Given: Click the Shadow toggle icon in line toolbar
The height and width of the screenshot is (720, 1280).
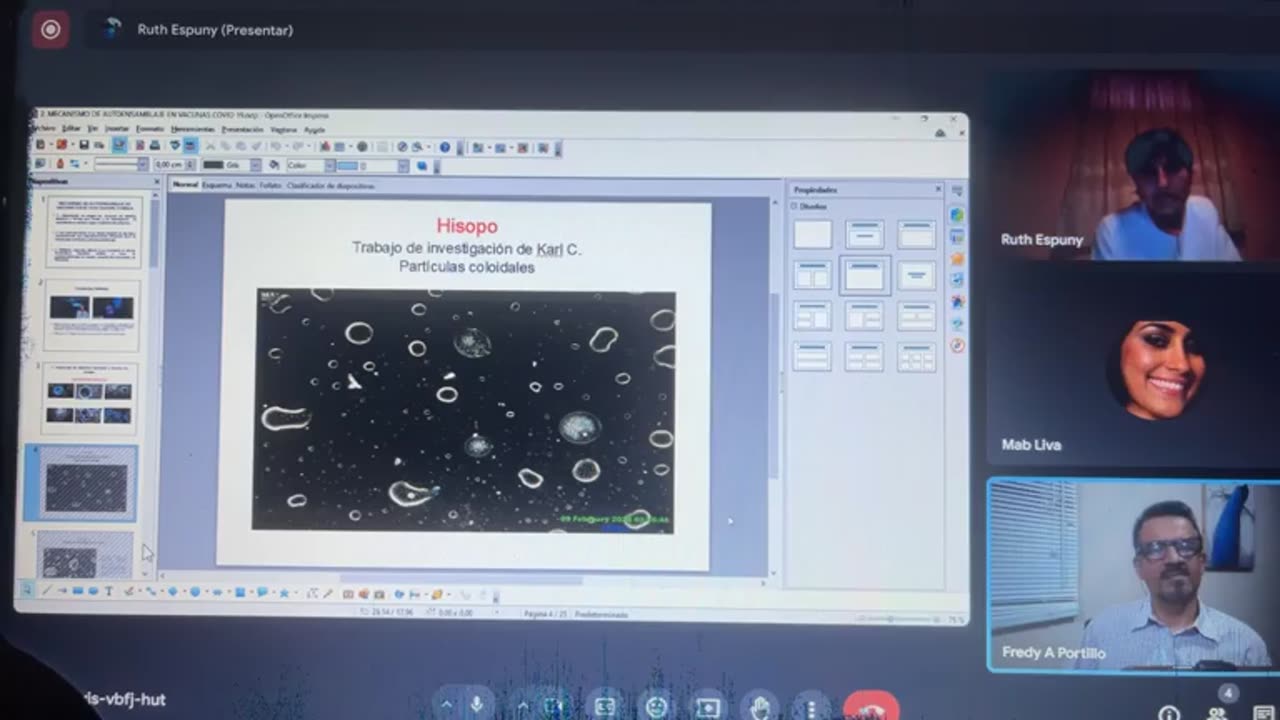Looking at the screenshot, I should pos(421,166).
